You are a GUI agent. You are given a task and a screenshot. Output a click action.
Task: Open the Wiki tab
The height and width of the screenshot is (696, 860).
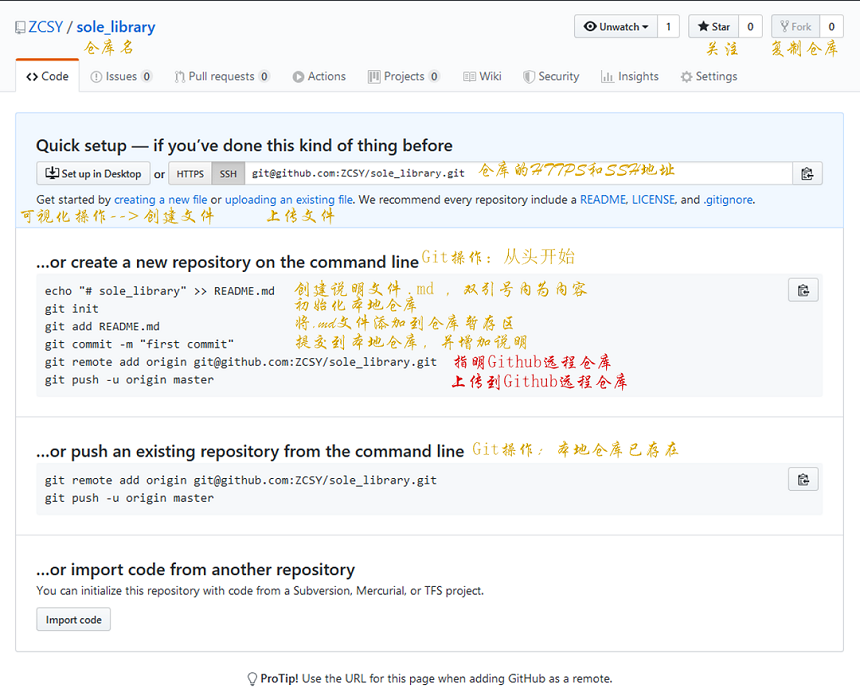482,76
